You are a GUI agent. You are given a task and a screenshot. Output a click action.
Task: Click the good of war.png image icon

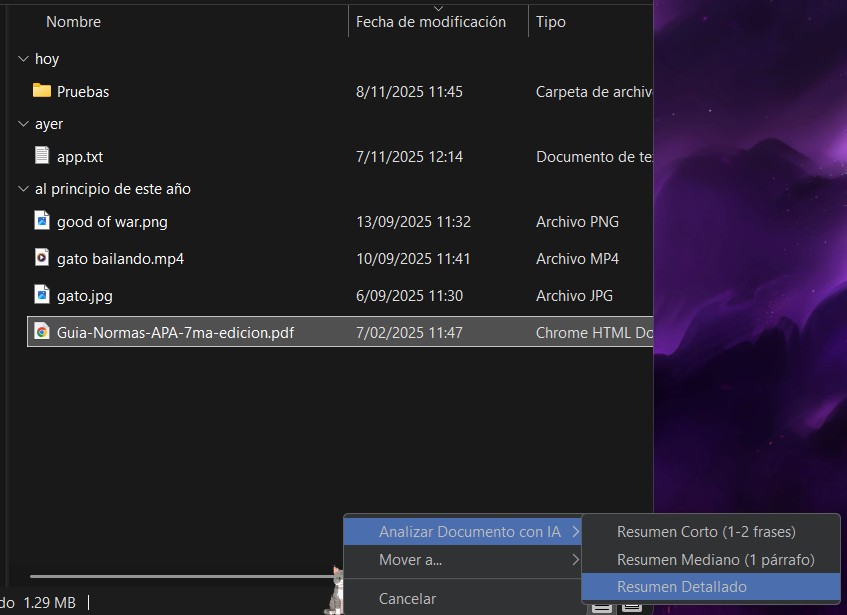[x=41, y=221]
